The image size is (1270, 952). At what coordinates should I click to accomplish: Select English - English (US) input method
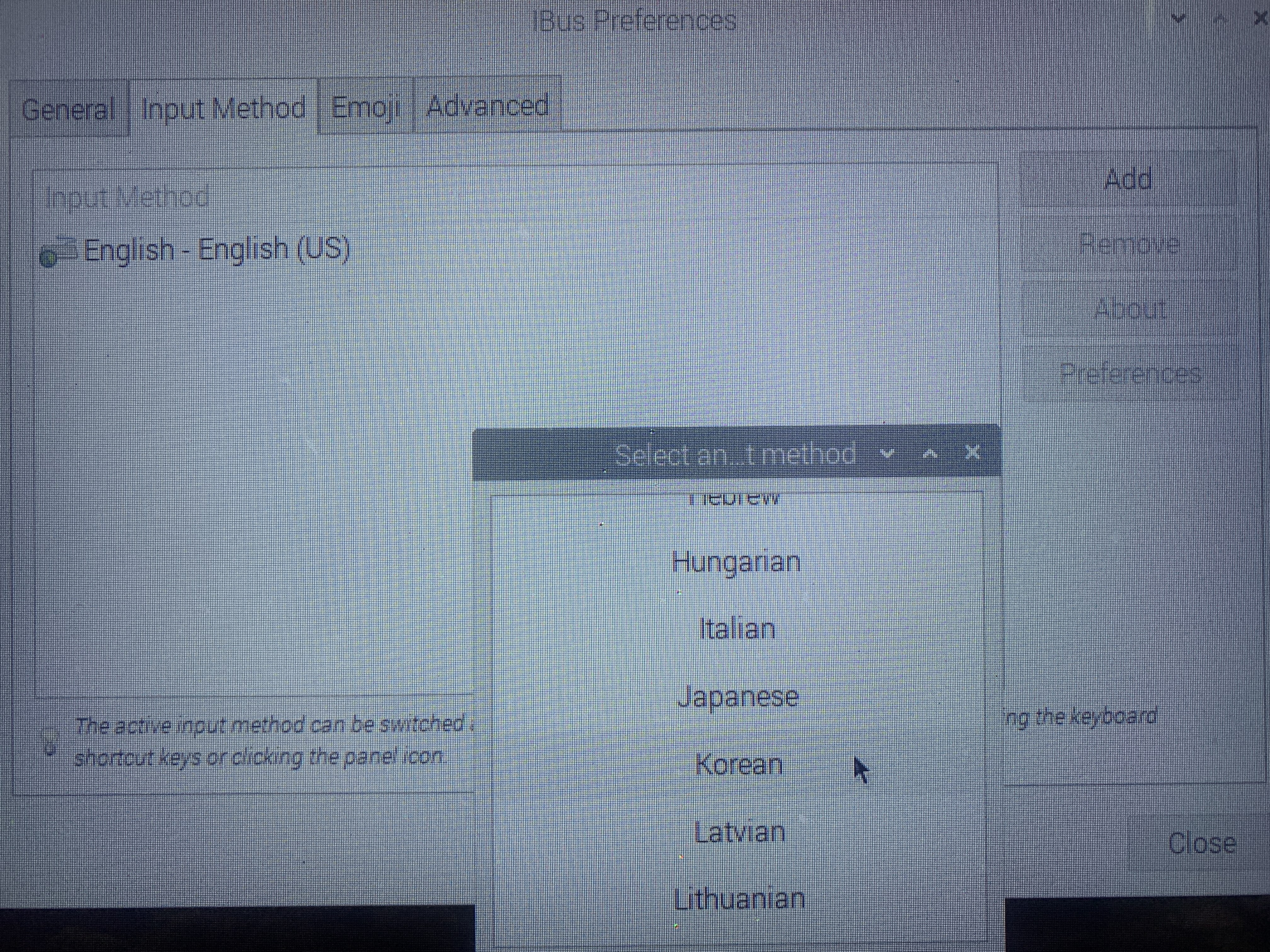pos(216,250)
